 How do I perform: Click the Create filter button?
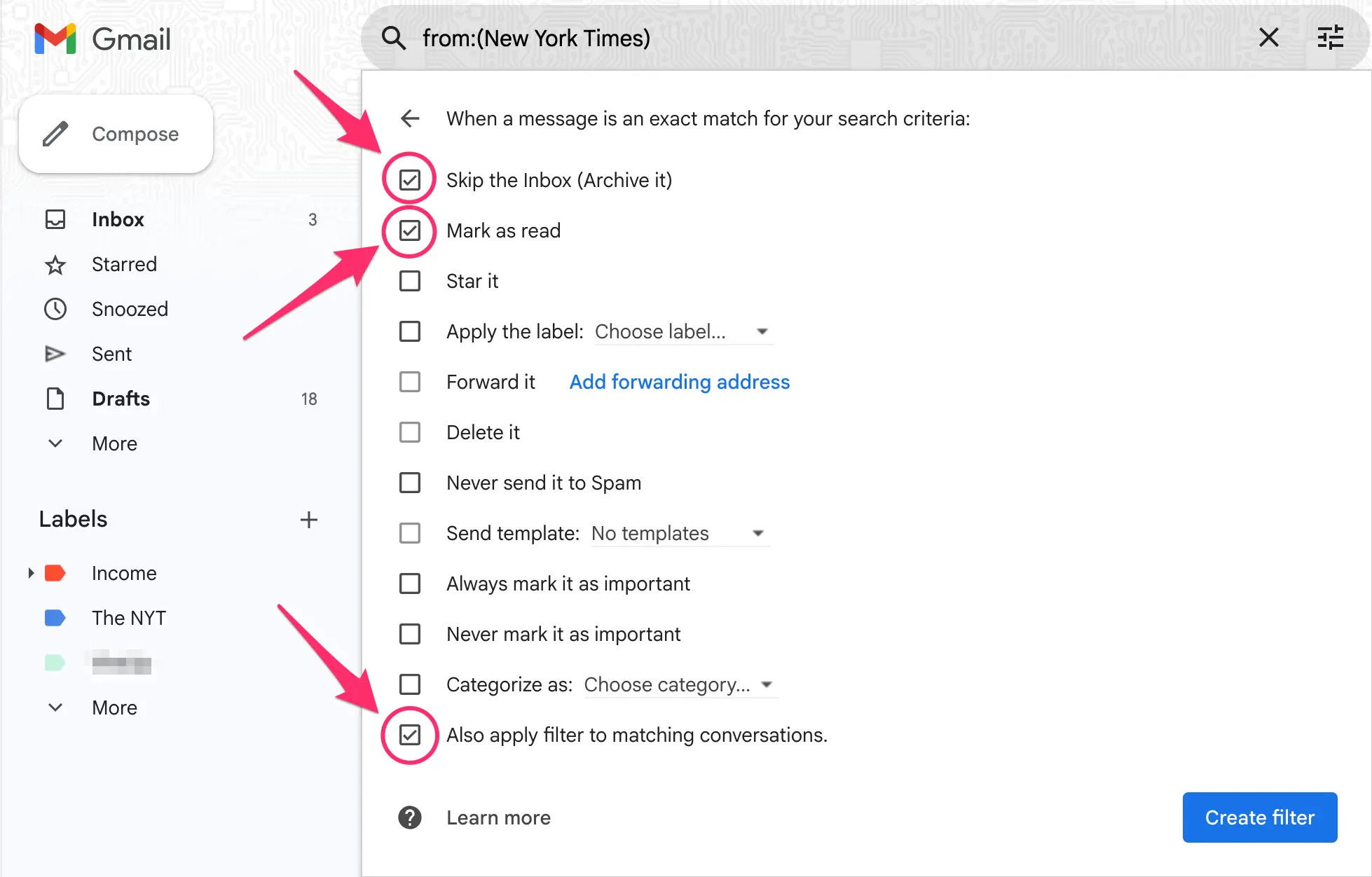[1259, 817]
